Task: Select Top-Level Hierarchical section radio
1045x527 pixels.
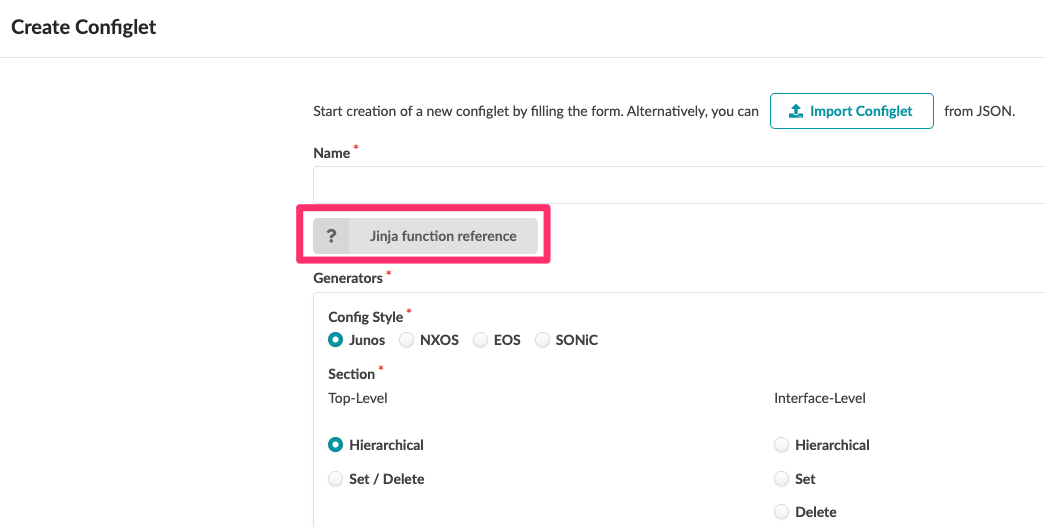Action: (x=336, y=445)
